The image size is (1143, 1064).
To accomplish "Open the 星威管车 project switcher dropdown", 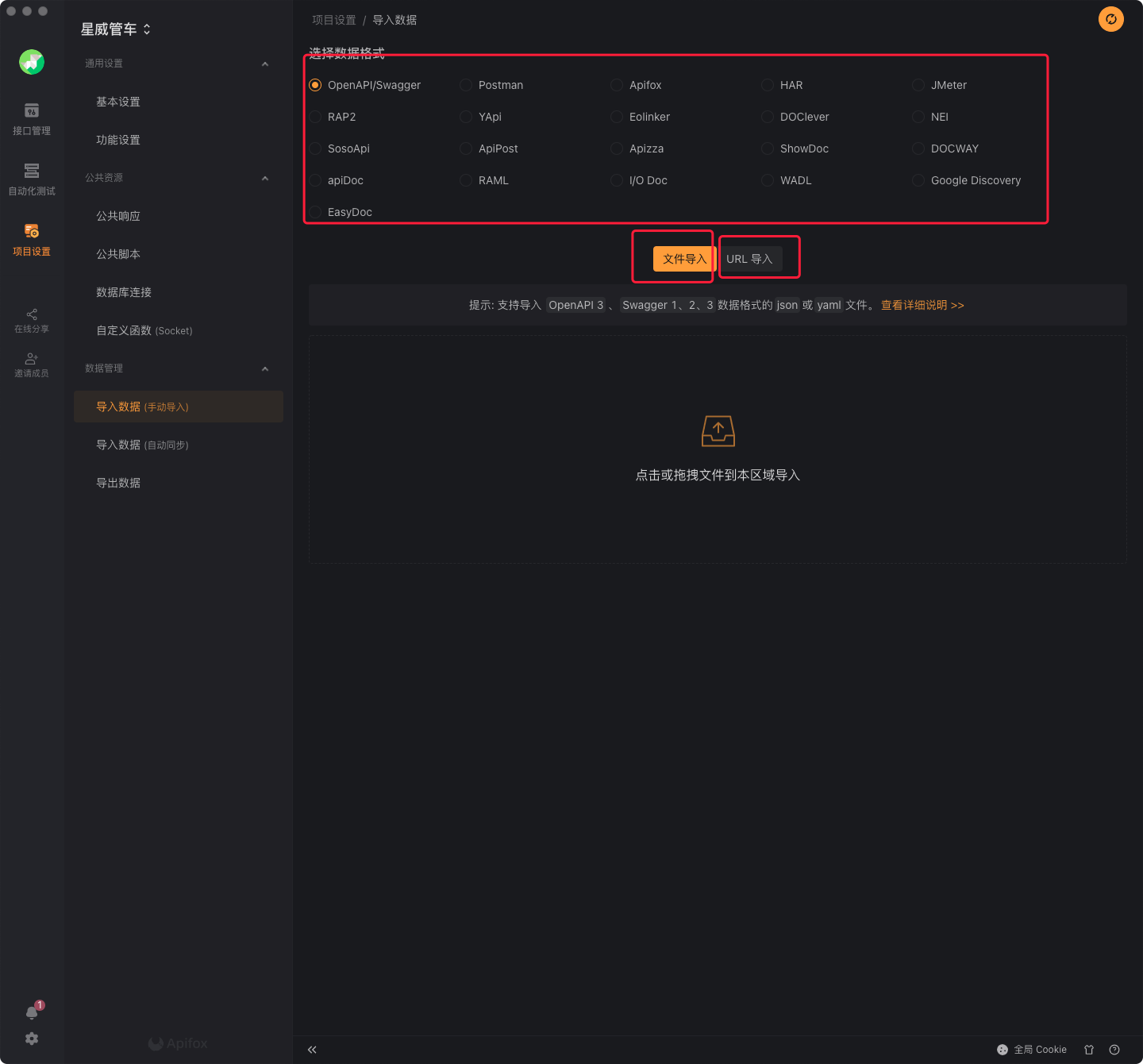I will [116, 29].
